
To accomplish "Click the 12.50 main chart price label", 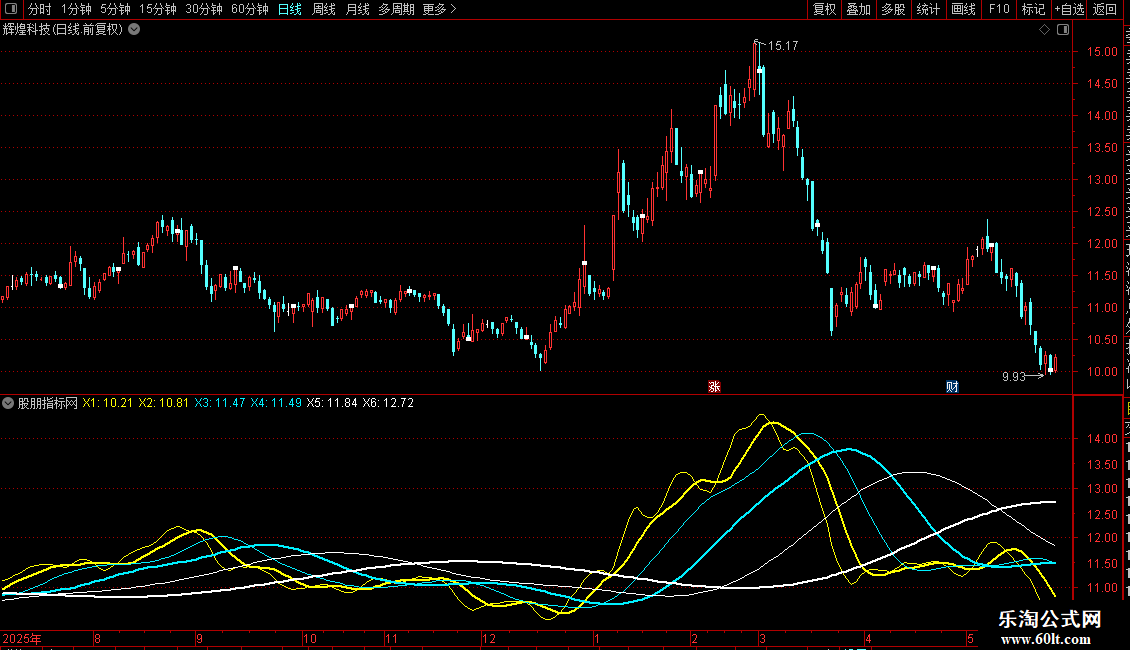I will (1102, 212).
